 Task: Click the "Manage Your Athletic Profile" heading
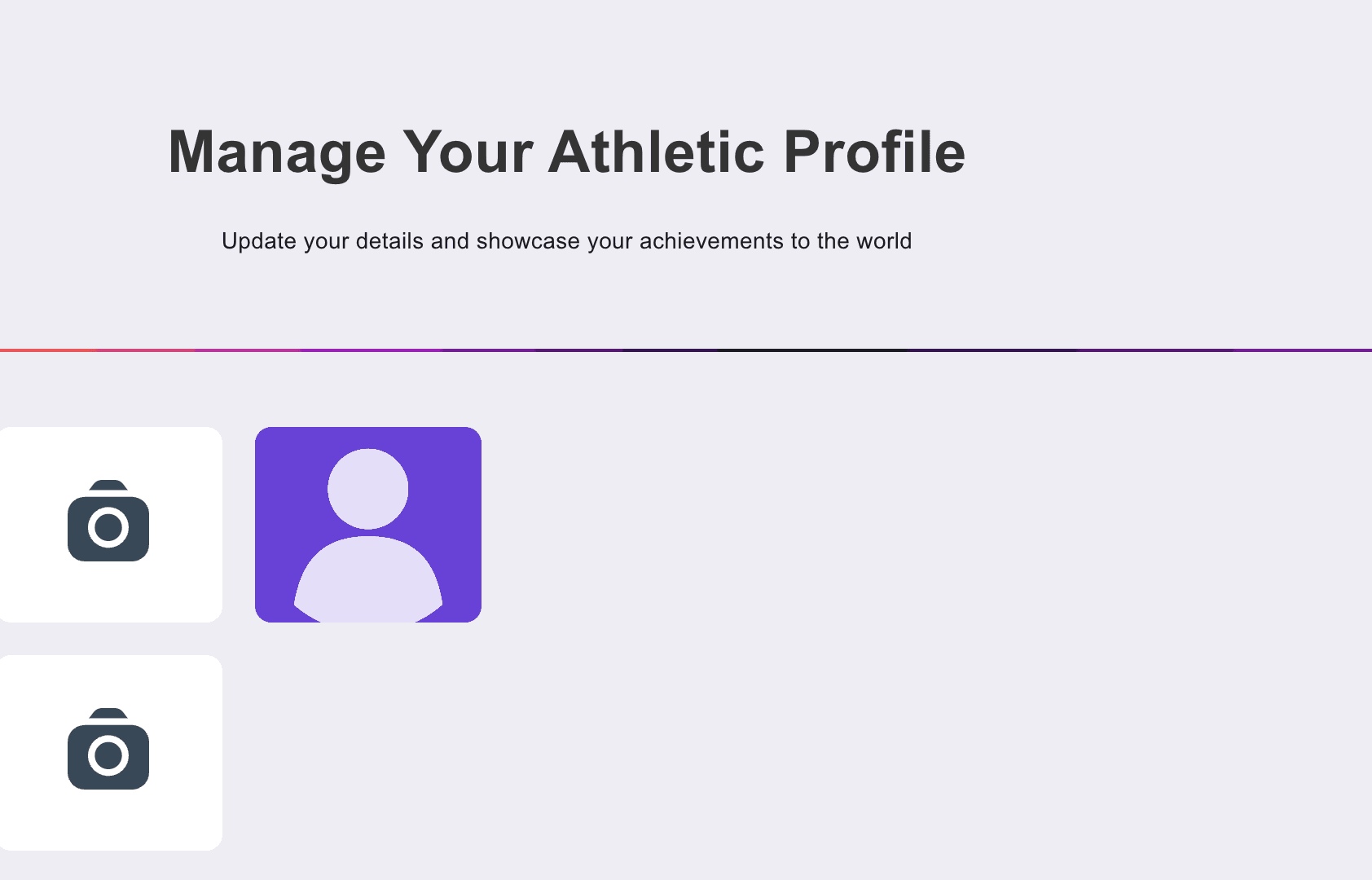pos(566,152)
